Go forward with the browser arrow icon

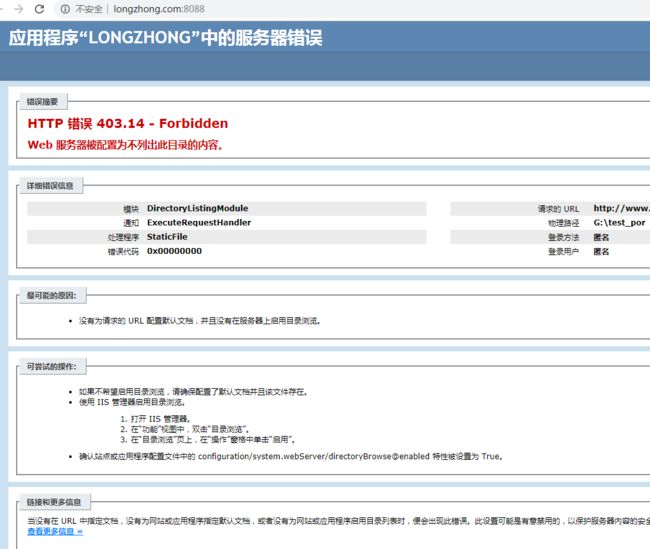coord(19,9)
